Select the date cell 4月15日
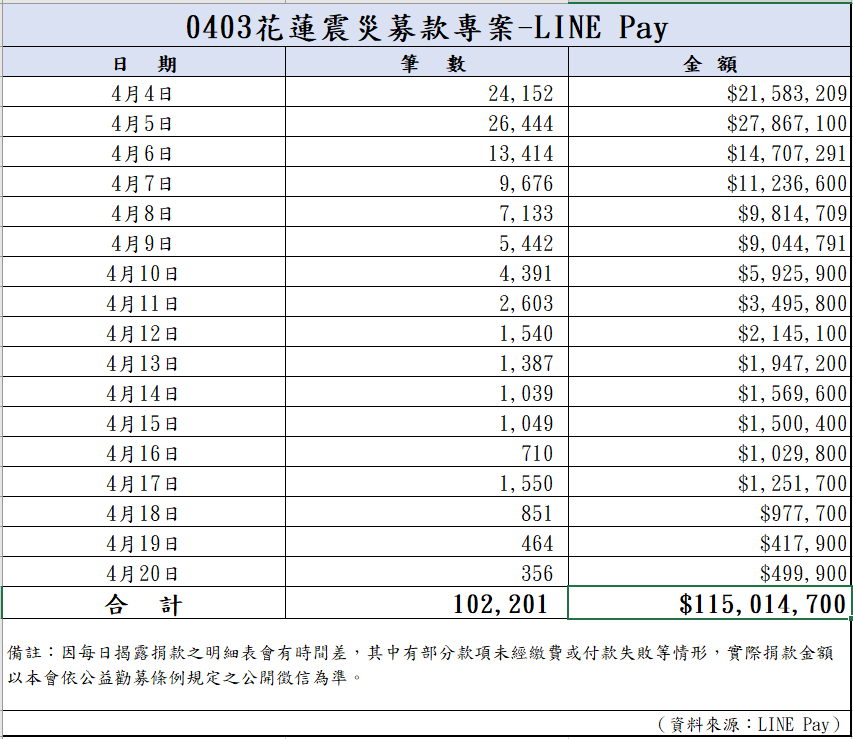The height and width of the screenshot is (739, 853). tap(144, 421)
